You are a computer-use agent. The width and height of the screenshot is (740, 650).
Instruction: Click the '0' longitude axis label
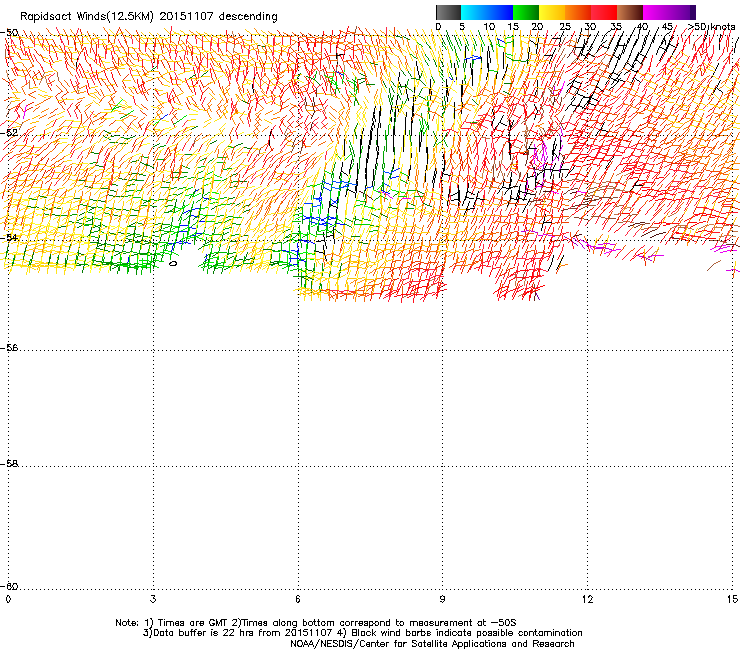coord(8,599)
